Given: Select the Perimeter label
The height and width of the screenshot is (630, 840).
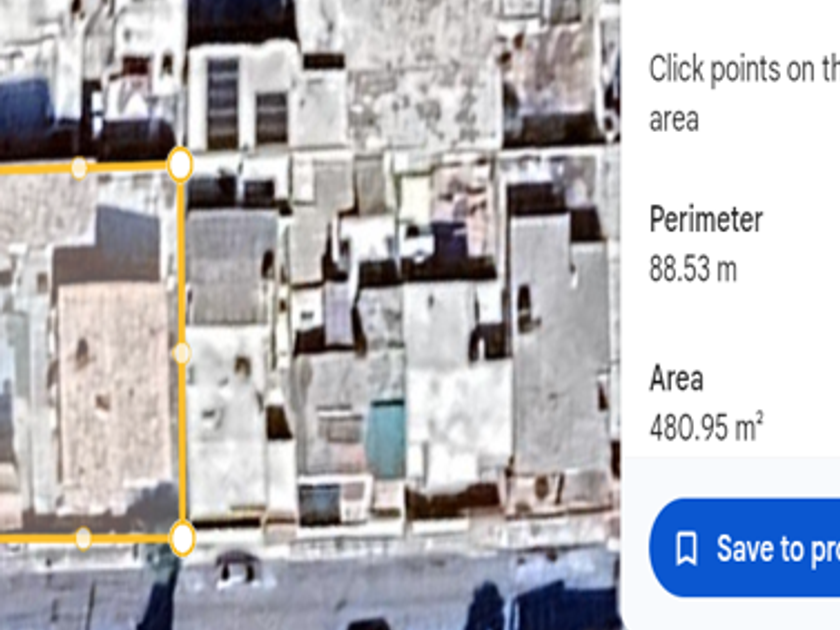Looking at the screenshot, I should (706, 219).
